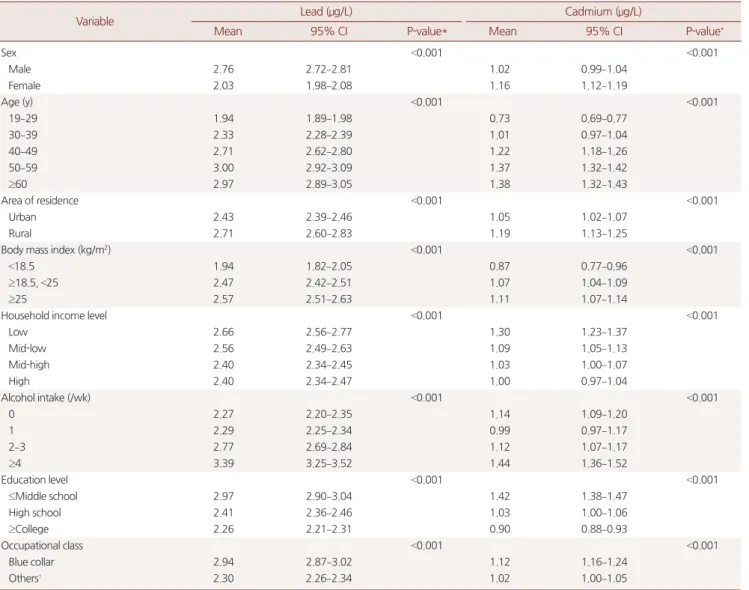Viewport: 749px width, 590px height.
Task: Click the "95% CI" header under Cadmium
Action: (x=604, y=32)
